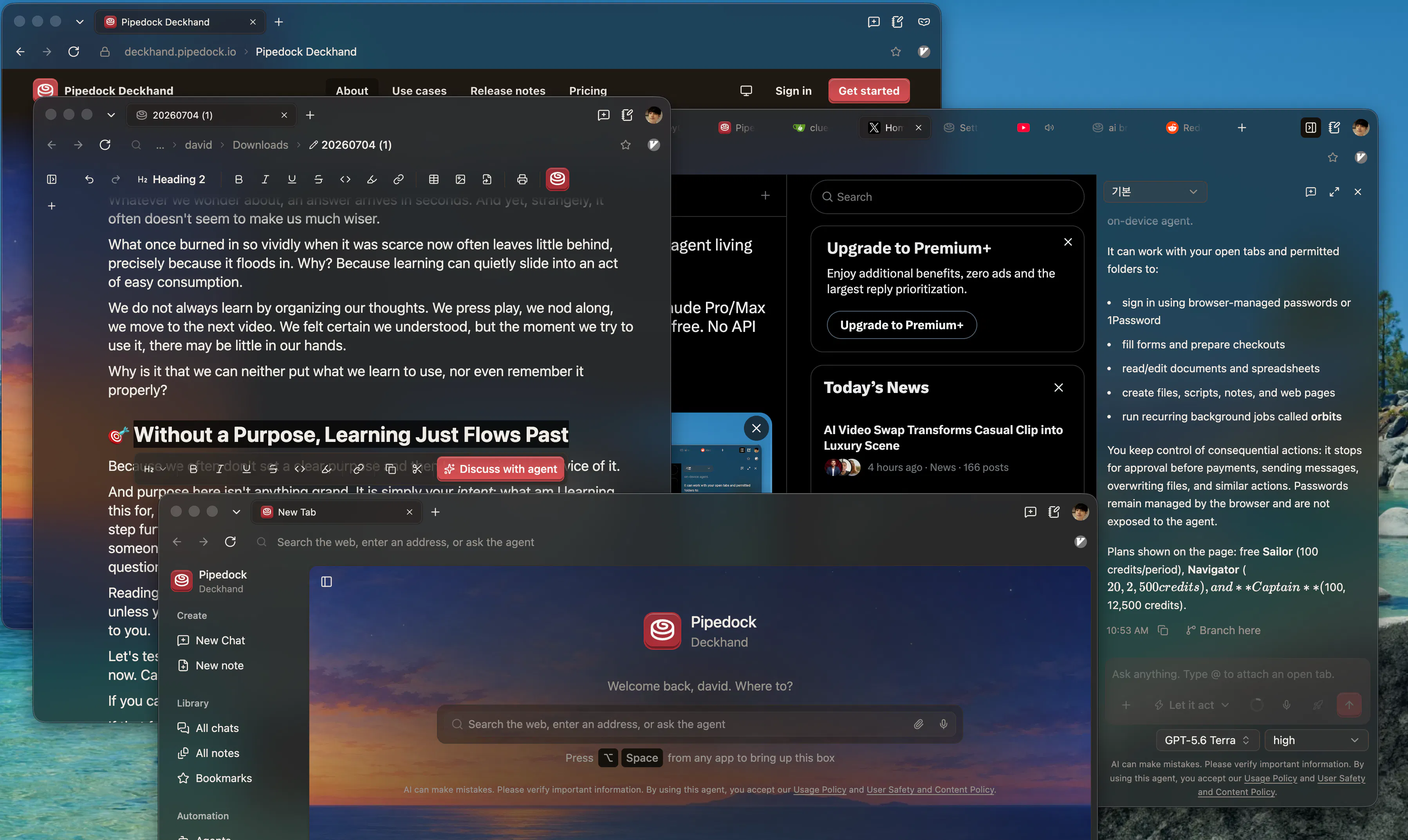The image size is (1408, 840).
Task: Open Usage Policy link in the New Tab footer
Action: [x=820, y=790]
